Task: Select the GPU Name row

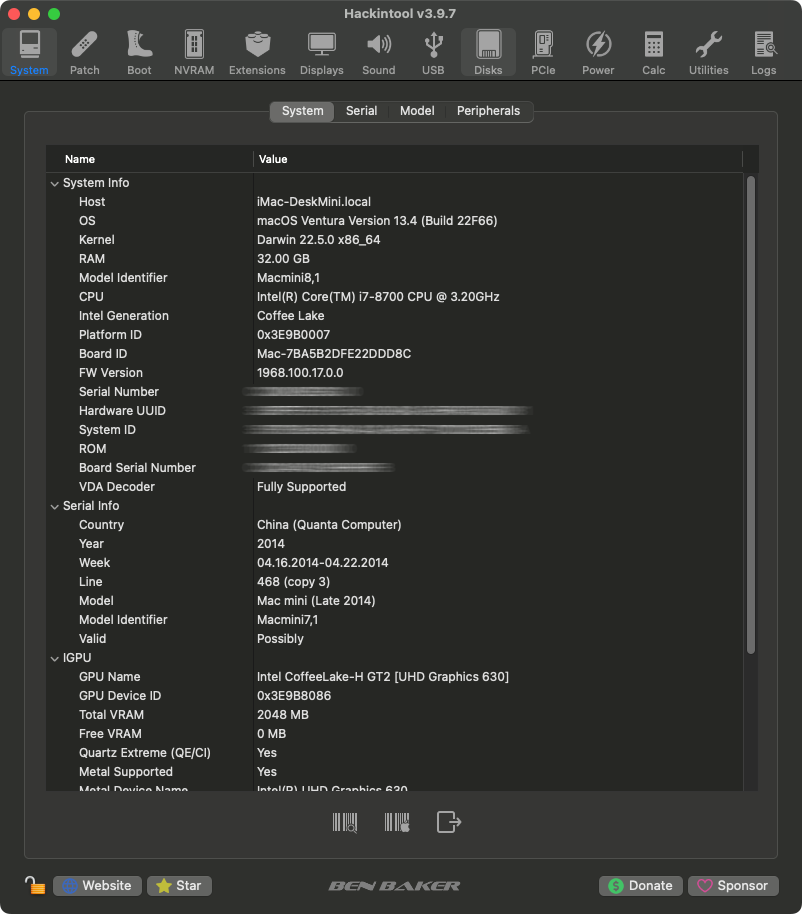Action: 395,677
